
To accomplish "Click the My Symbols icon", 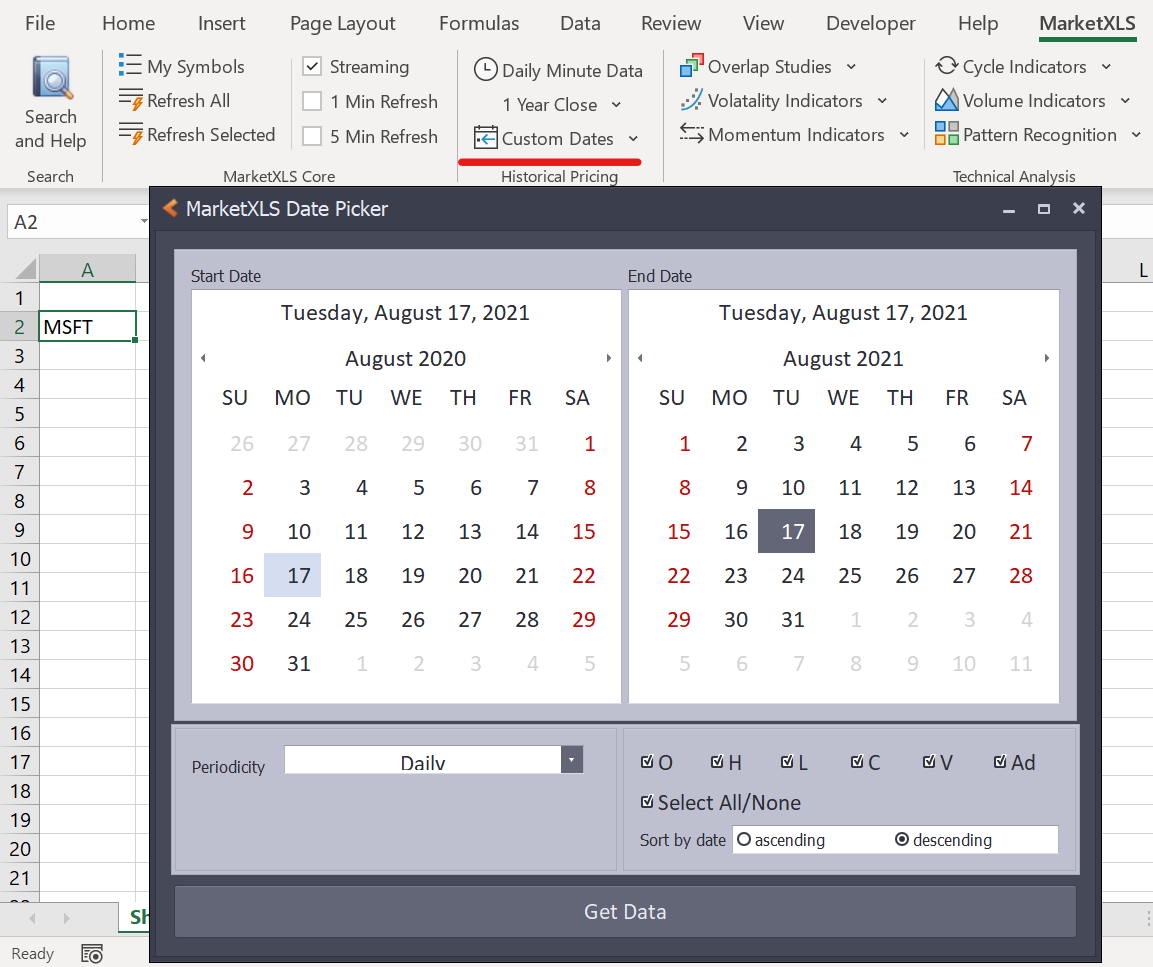I will pyautogui.click(x=131, y=66).
